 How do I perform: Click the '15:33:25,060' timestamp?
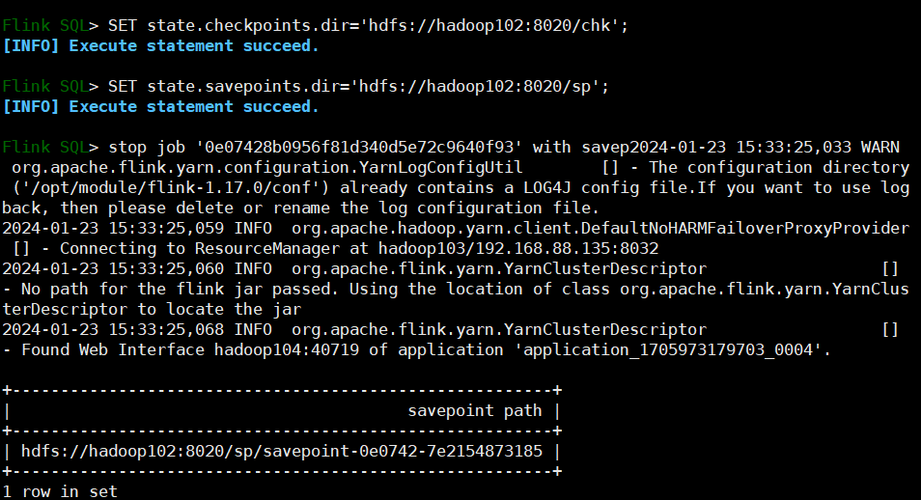click(166, 269)
